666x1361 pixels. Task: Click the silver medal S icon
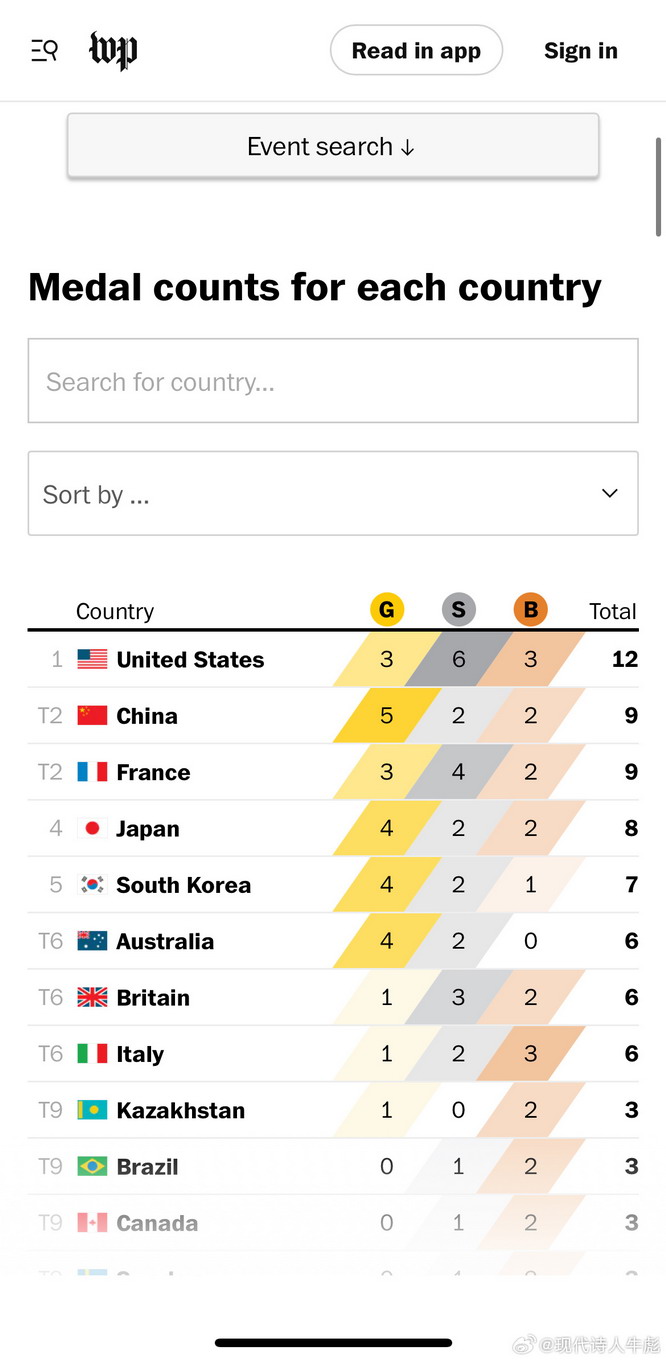[x=458, y=610]
